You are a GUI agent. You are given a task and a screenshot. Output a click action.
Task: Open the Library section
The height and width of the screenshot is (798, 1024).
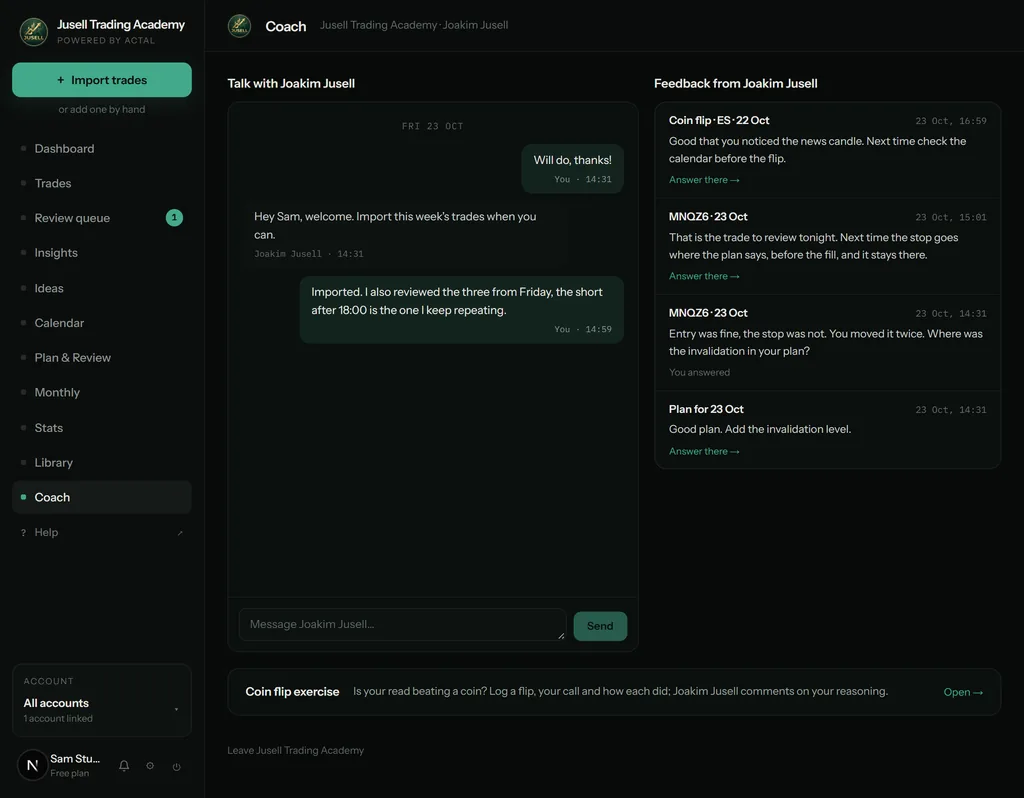pos(102,462)
